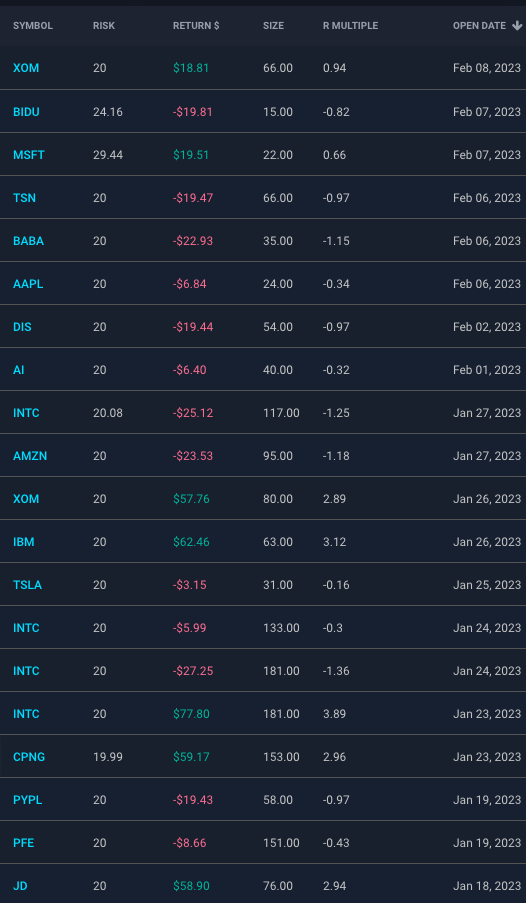Select the Feb 08, 2023 open date
526x903 pixels.
pyautogui.click(x=487, y=68)
